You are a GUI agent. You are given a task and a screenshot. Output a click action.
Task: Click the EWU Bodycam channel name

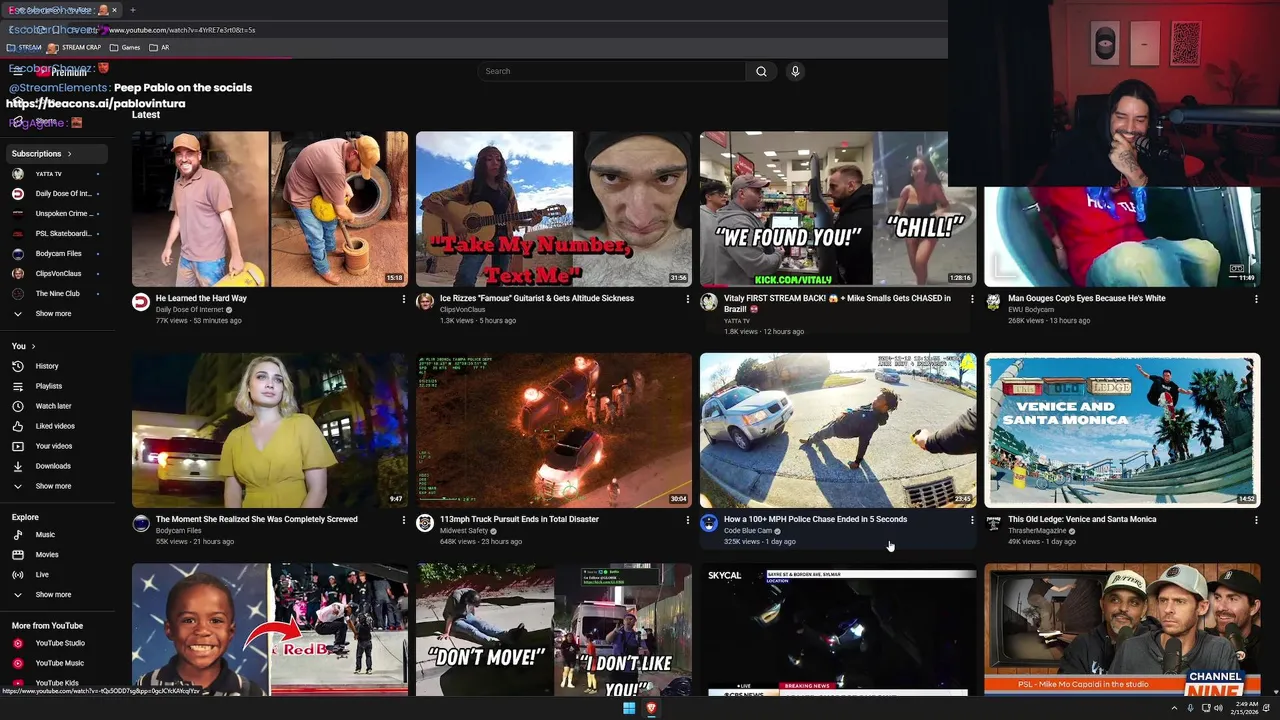click(x=1031, y=310)
